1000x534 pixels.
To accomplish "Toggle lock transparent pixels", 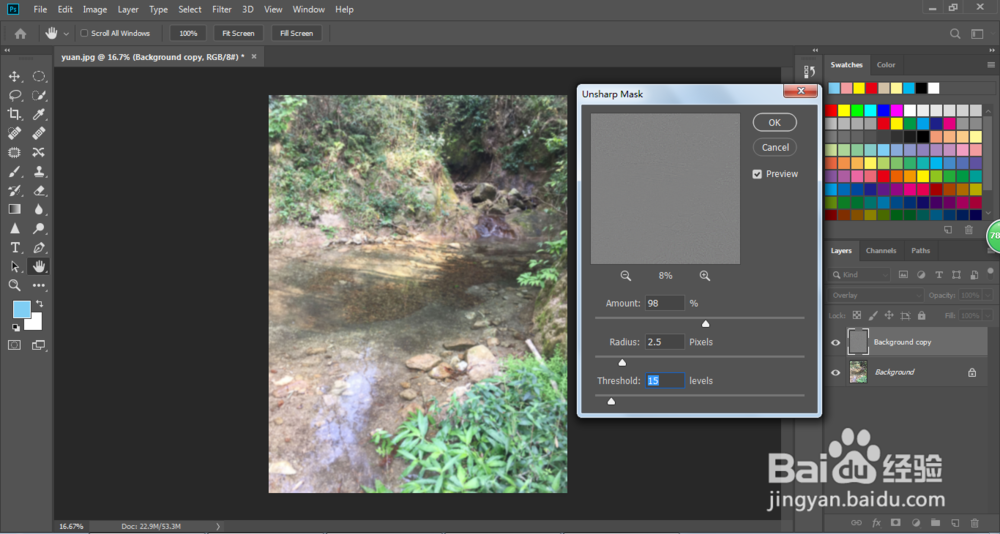I will (x=857, y=315).
